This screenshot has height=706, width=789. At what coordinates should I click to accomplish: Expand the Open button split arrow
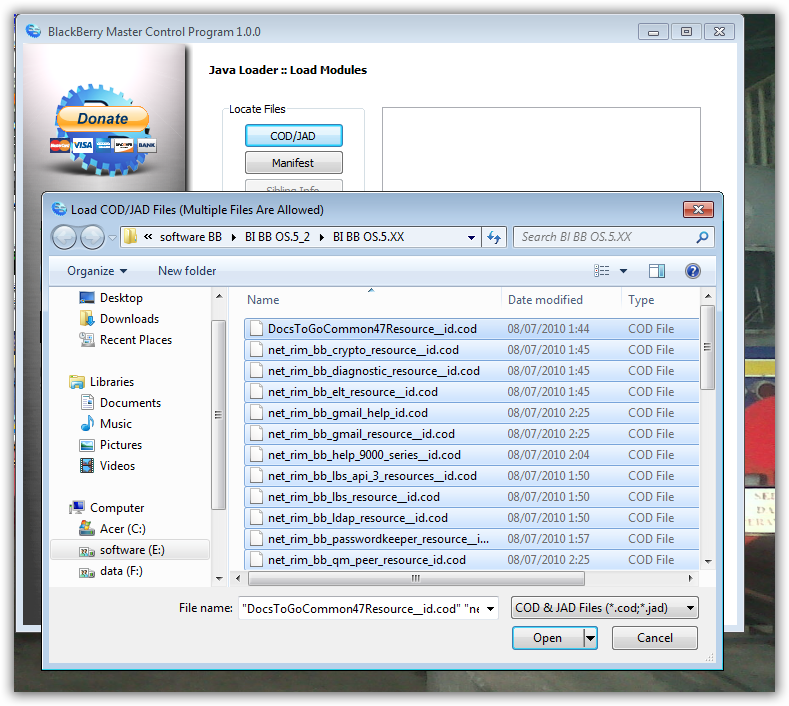tap(590, 638)
